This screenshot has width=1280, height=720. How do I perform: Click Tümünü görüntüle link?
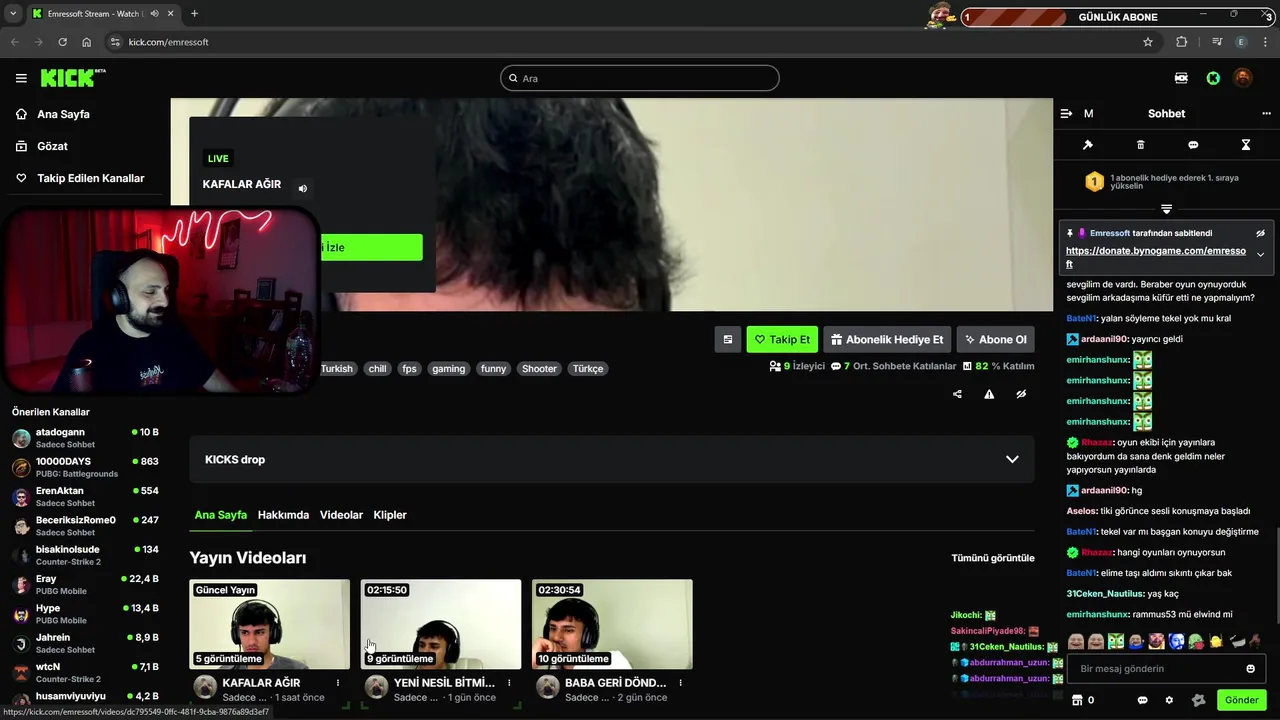point(993,558)
